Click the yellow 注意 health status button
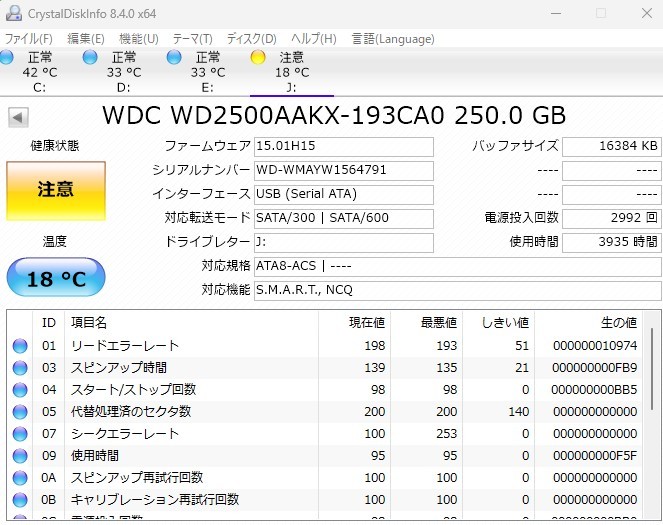The image size is (663, 525). point(55,189)
